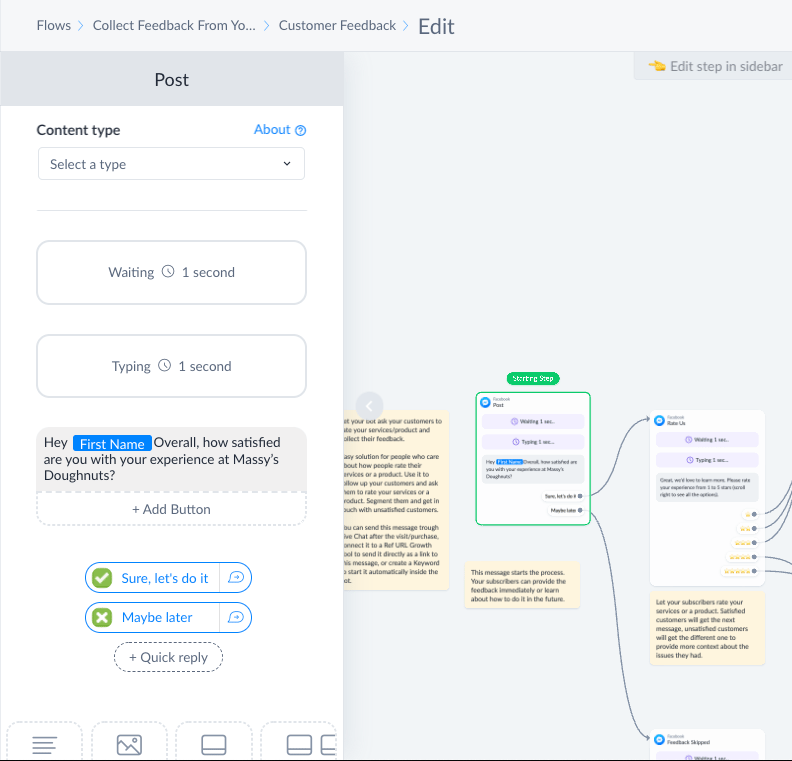Viewport: 792px width, 761px height.
Task: Open Collect Feedback From Yo... breadcrumb
Action: [174, 25]
